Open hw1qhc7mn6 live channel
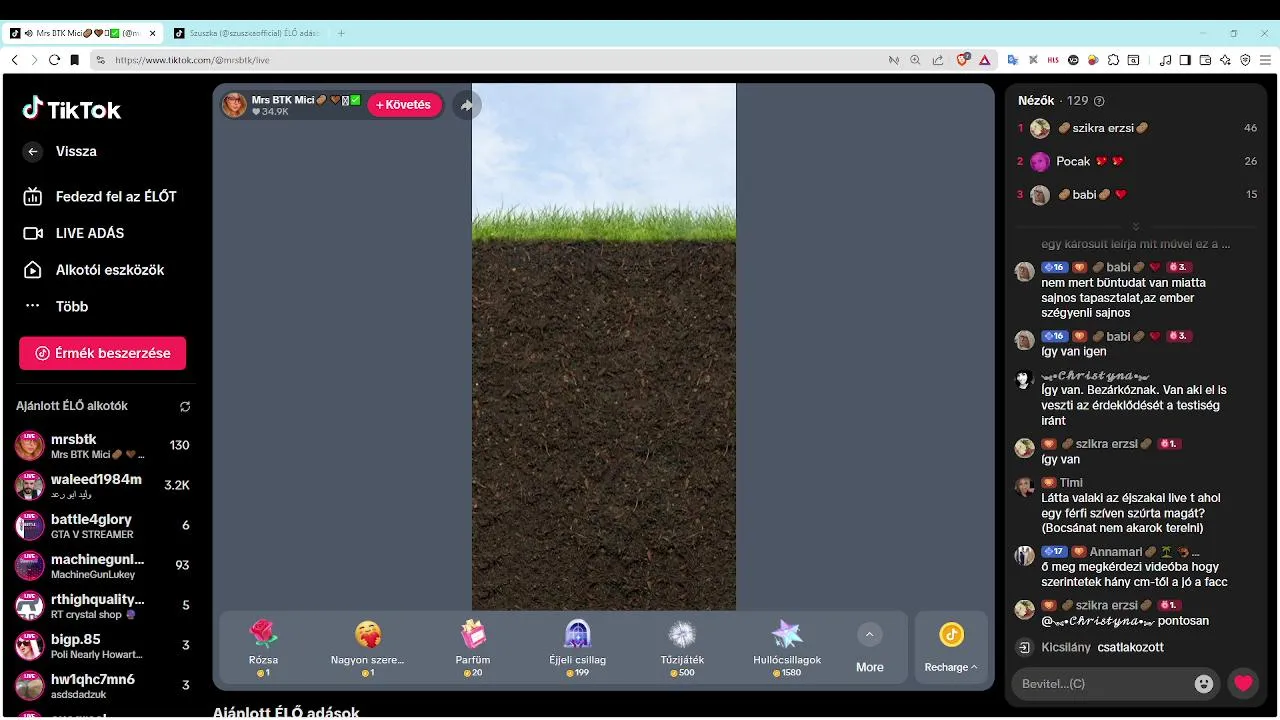This screenshot has height=720, width=1280. click(103, 686)
